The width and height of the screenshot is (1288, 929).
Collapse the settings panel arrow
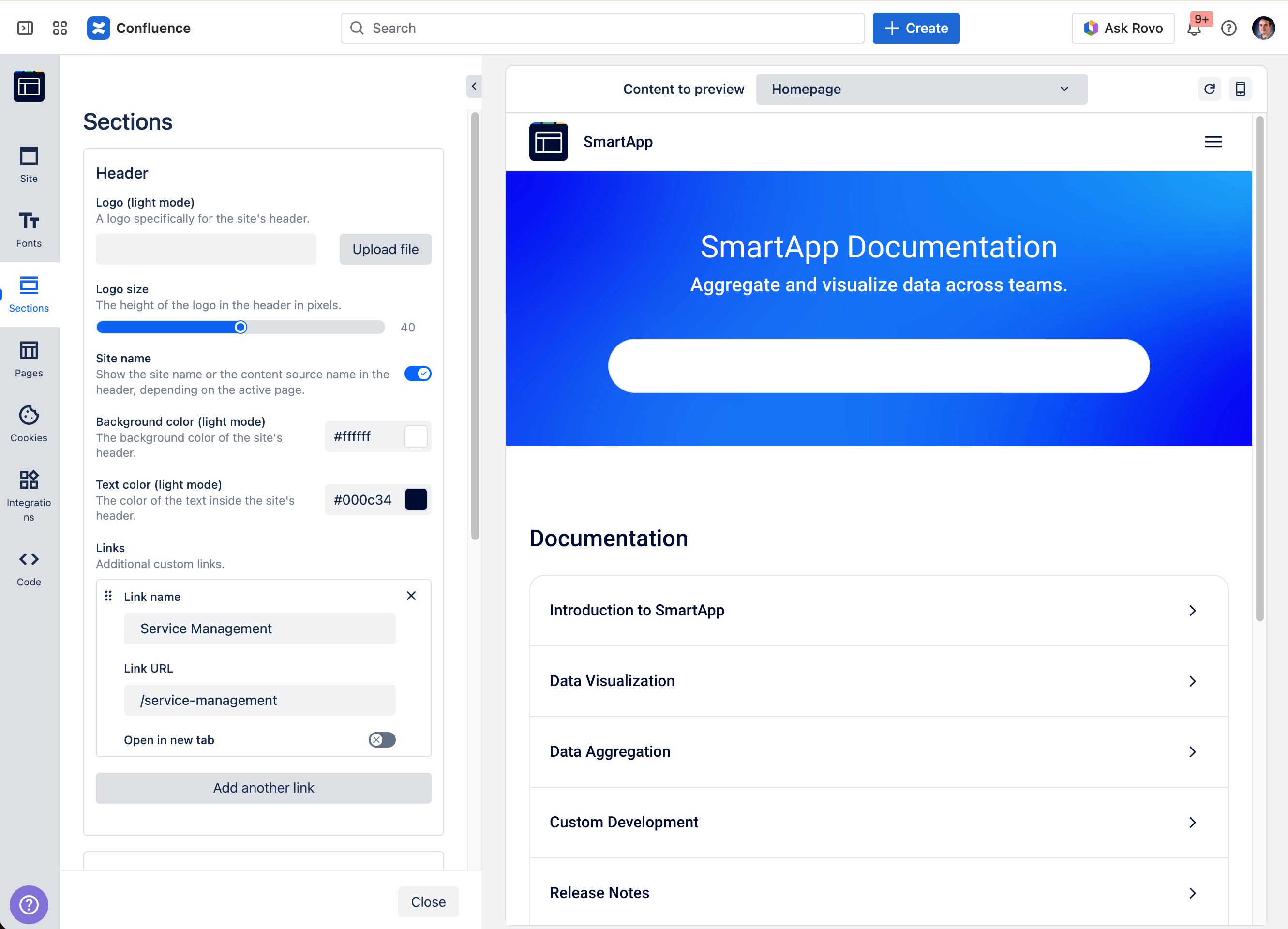(x=474, y=86)
